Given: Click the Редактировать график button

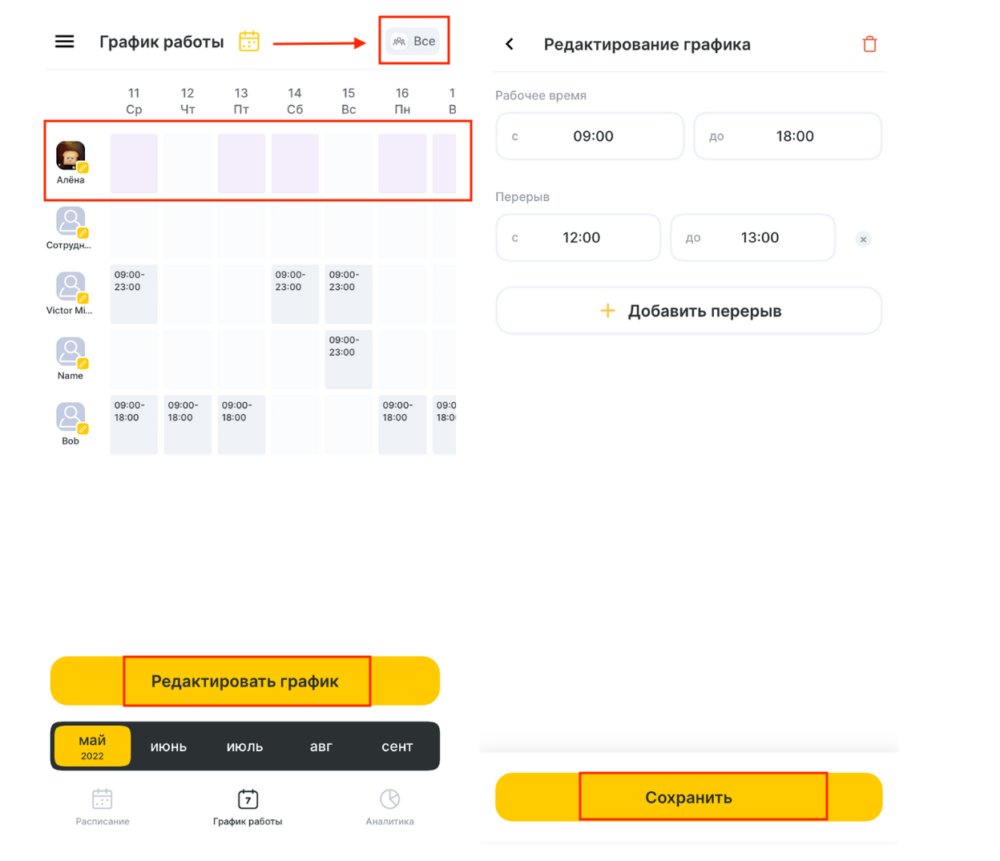Looking at the screenshot, I should pyautogui.click(x=245, y=681).
